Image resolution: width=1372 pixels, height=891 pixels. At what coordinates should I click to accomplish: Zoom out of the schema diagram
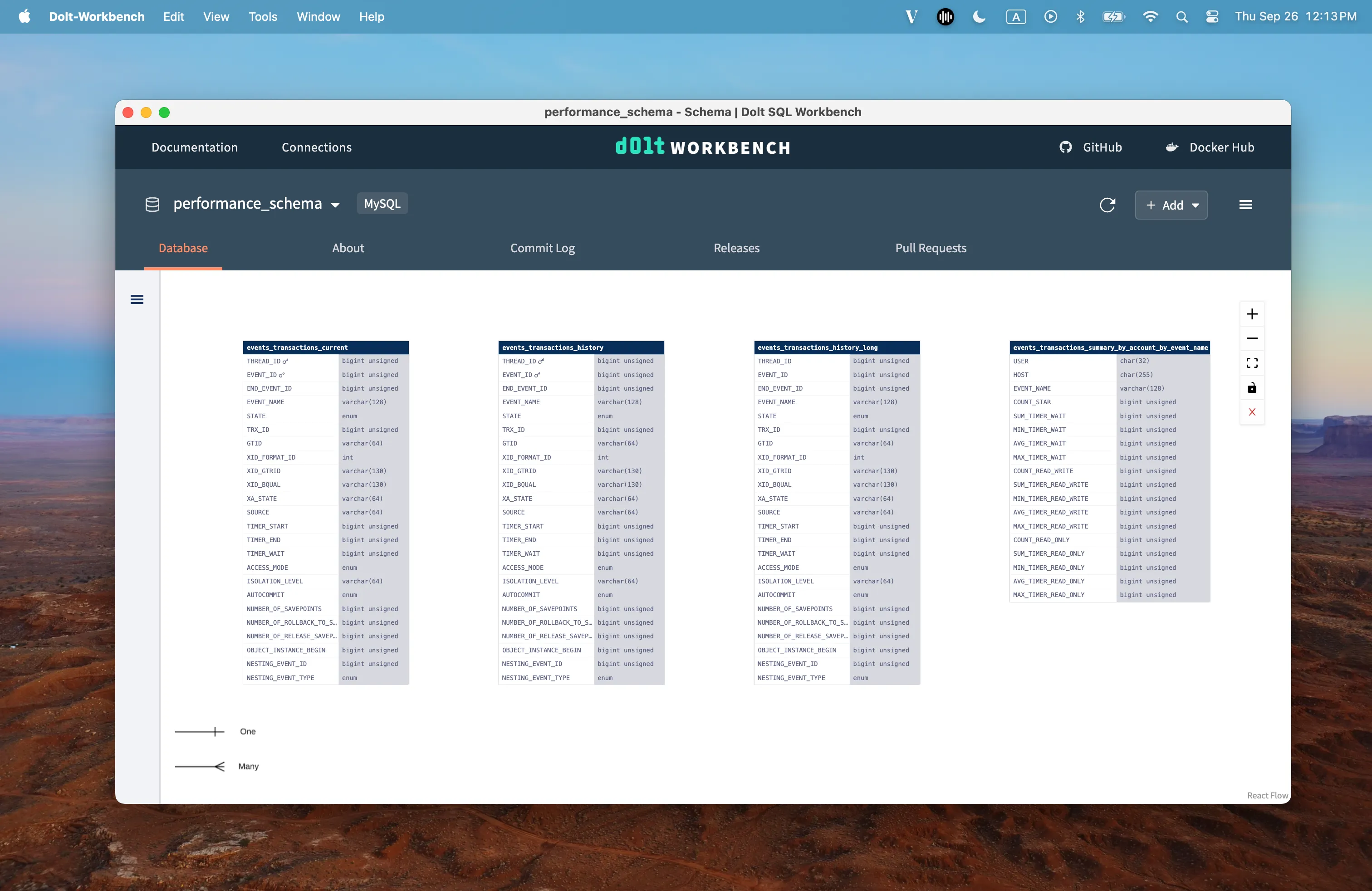(1251, 338)
